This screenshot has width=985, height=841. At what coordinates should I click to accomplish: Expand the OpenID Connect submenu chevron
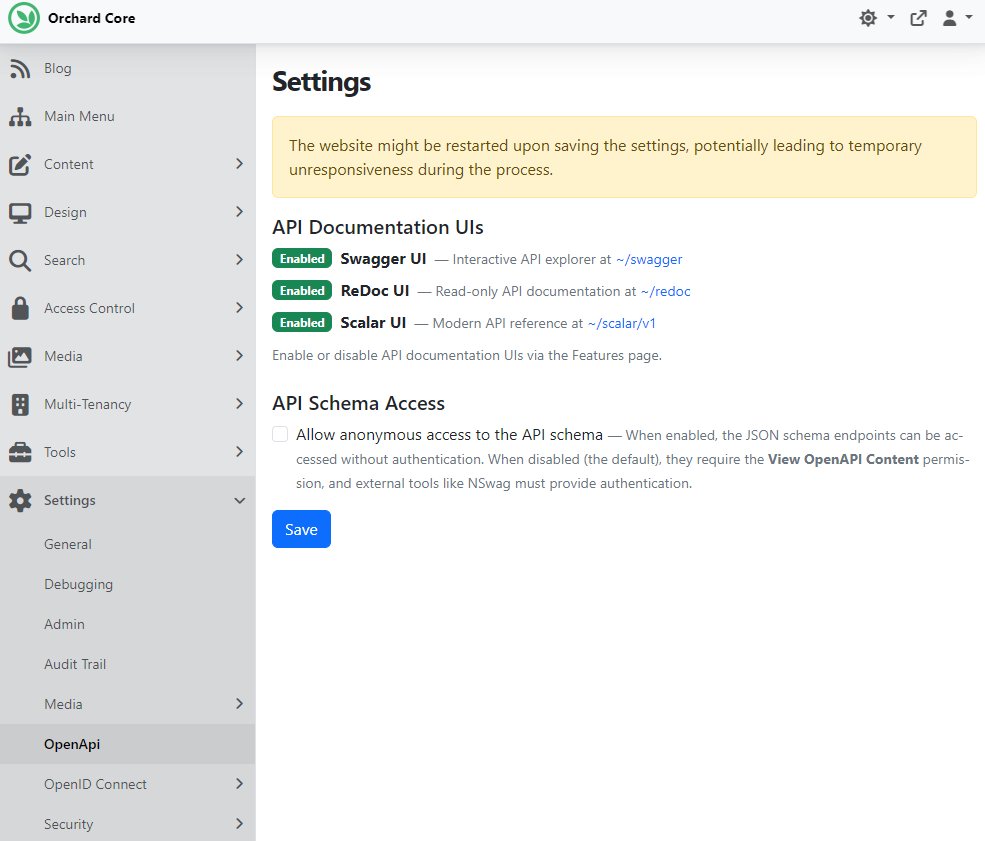click(x=239, y=783)
